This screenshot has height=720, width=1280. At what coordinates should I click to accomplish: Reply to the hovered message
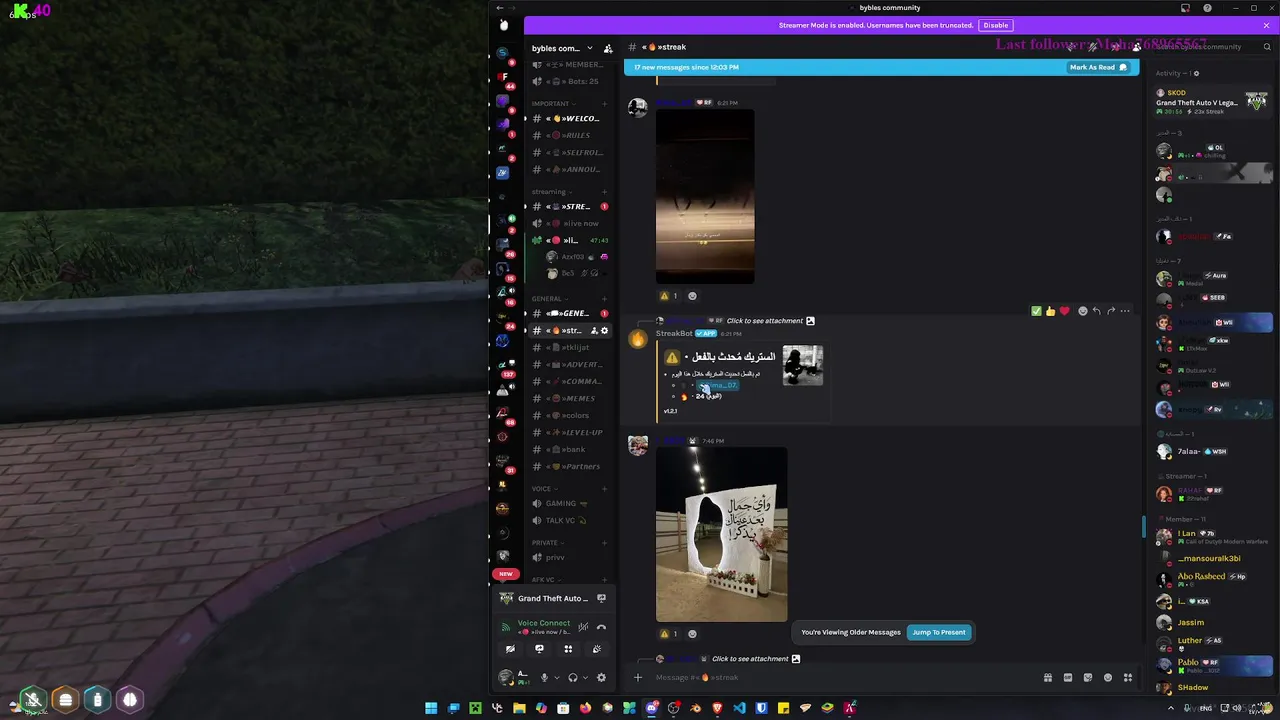tap(1096, 311)
